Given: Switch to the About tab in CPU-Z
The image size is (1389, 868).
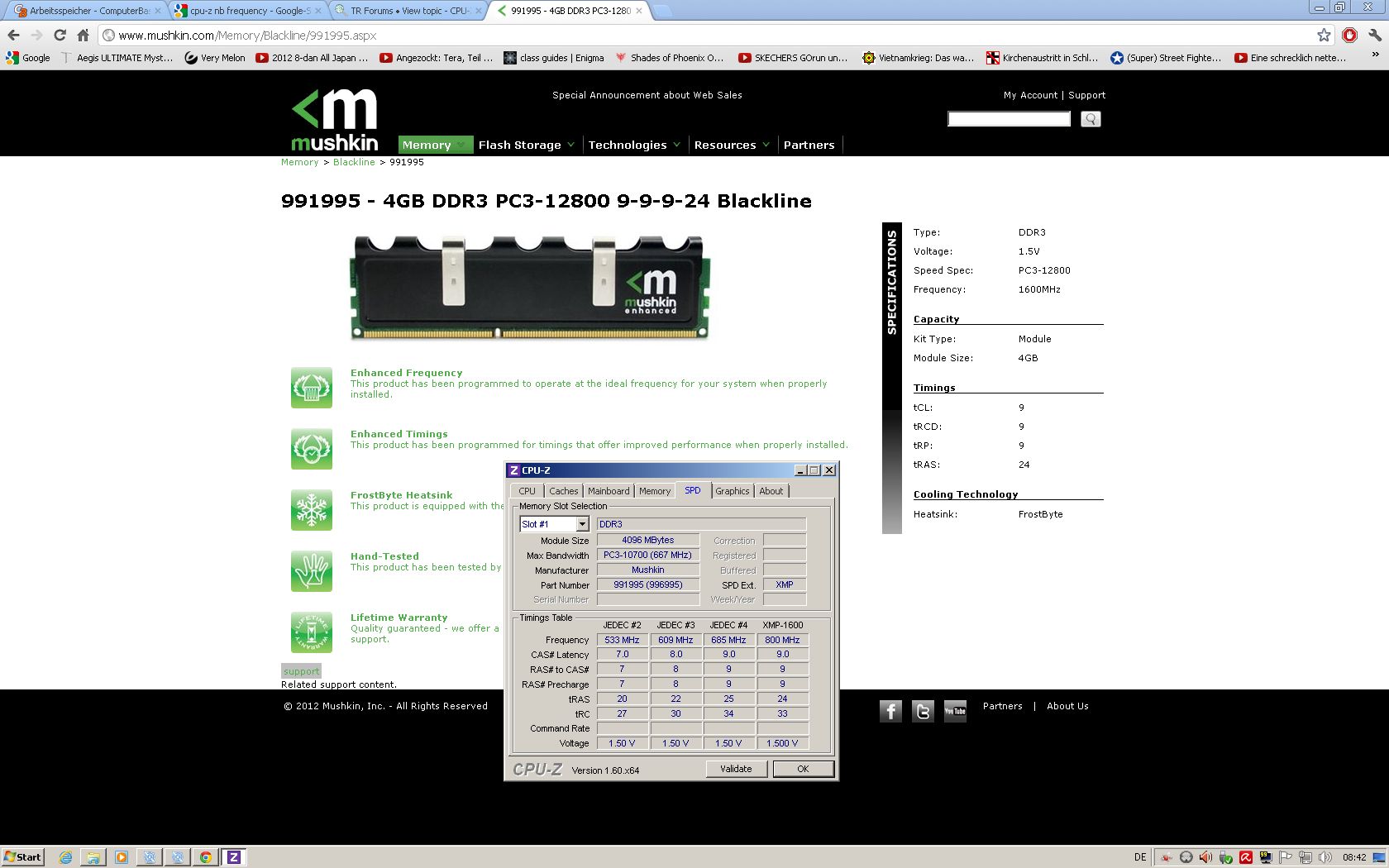Looking at the screenshot, I should tap(771, 491).
